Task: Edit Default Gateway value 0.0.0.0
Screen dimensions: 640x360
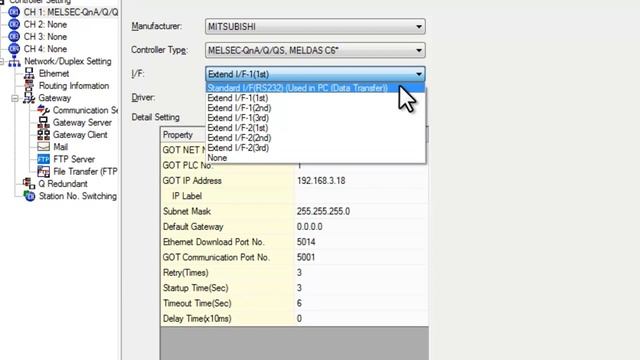Action: pos(361,227)
